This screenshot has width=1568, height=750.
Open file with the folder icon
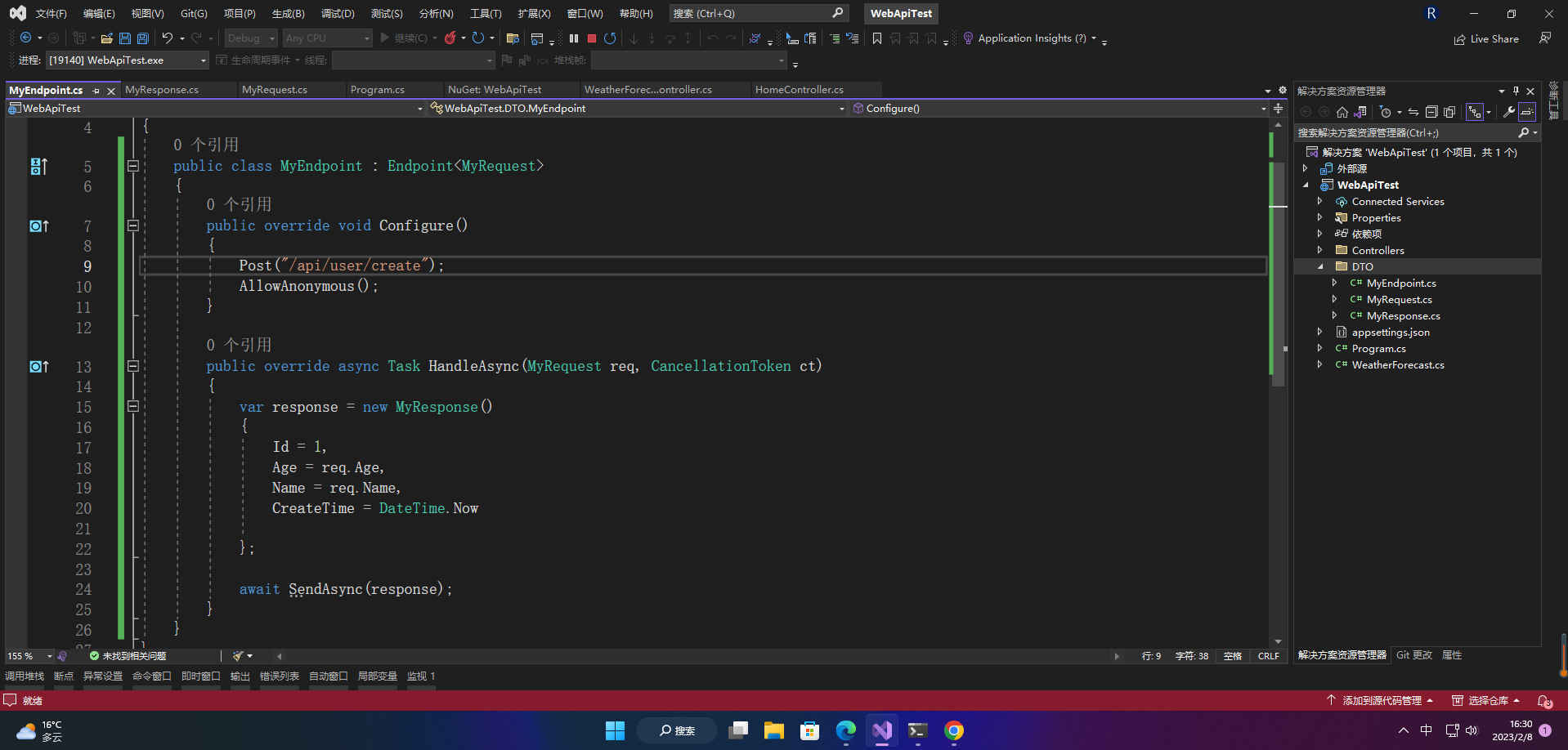point(107,38)
